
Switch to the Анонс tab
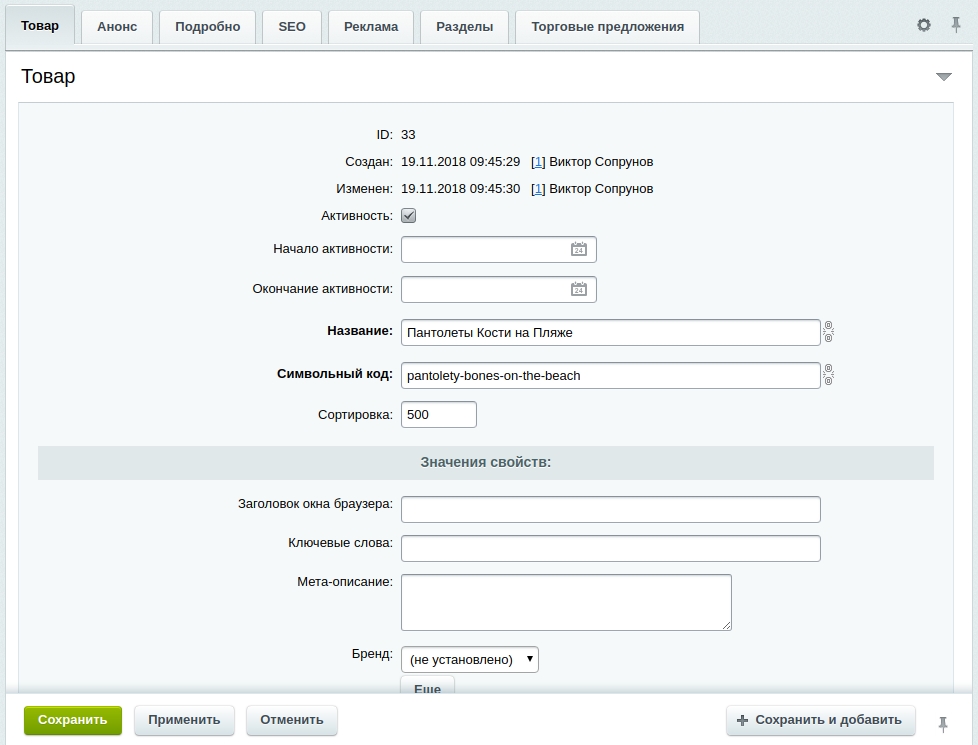(117, 27)
